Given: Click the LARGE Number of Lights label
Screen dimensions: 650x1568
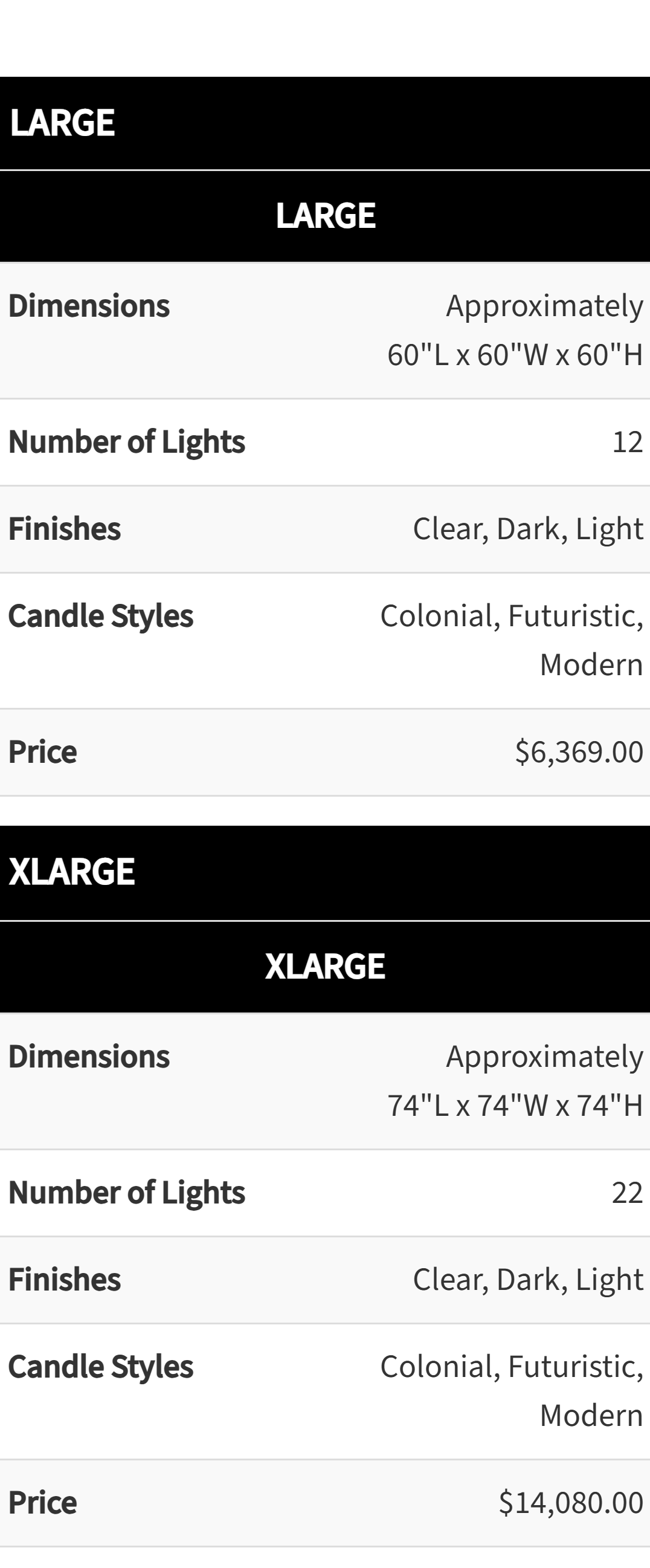Looking at the screenshot, I should click(126, 442).
